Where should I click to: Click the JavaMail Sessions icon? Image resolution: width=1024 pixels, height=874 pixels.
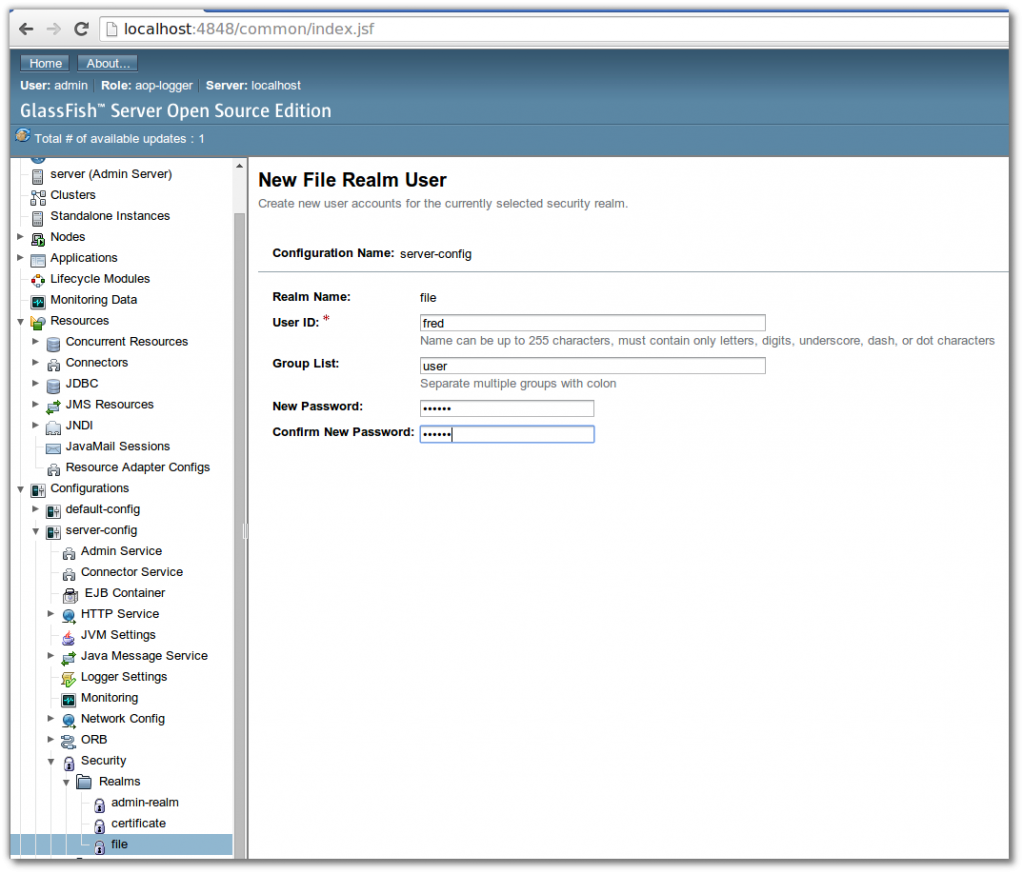[x=55, y=446]
